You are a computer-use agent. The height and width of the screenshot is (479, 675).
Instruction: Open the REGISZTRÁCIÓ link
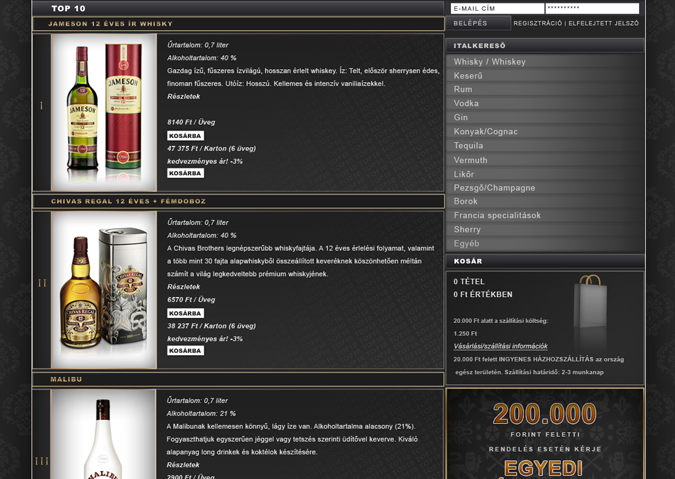538,23
